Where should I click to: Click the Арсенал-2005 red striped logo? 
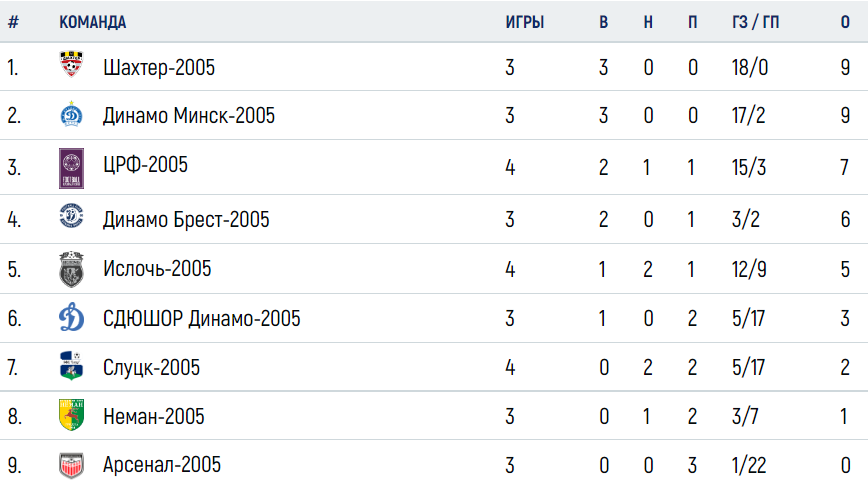click(71, 465)
